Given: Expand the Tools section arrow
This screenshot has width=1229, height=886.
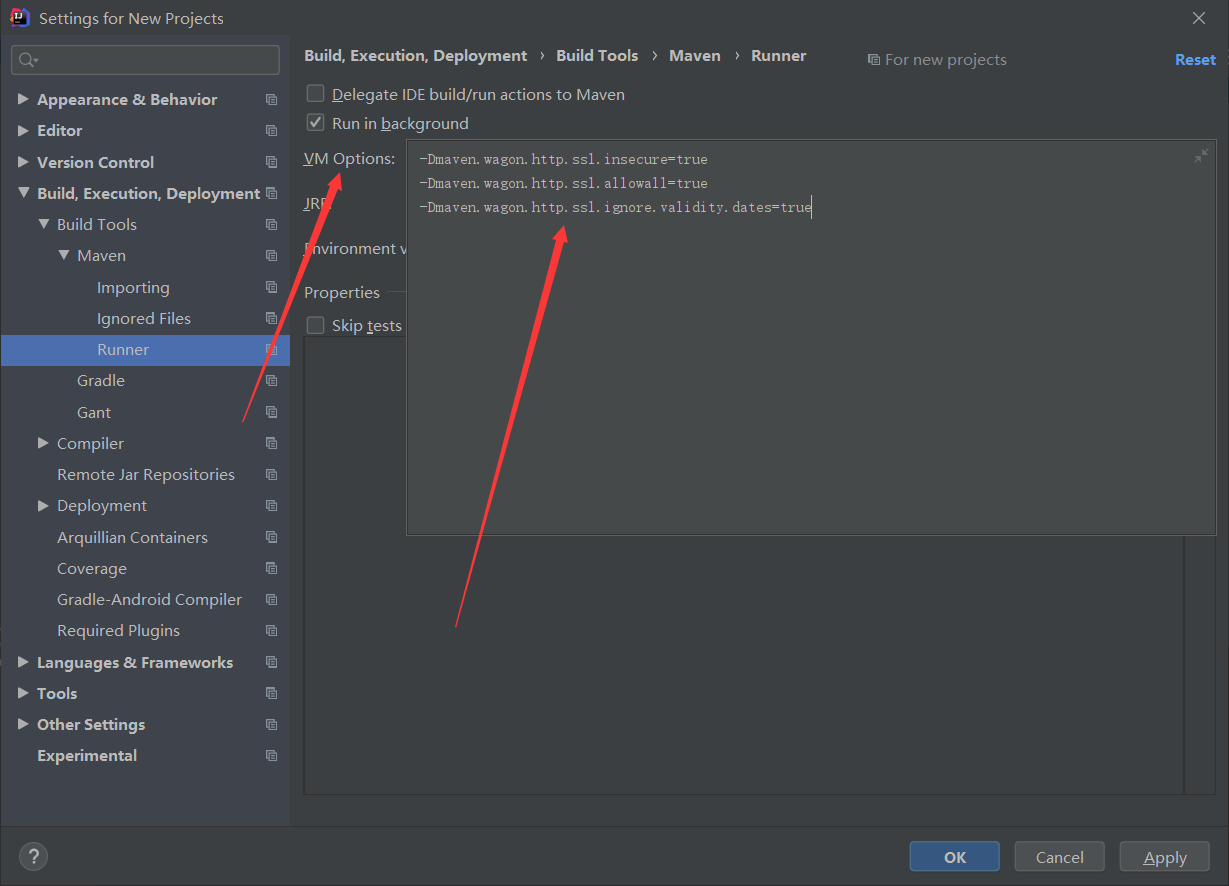Looking at the screenshot, I should [23, 693].
